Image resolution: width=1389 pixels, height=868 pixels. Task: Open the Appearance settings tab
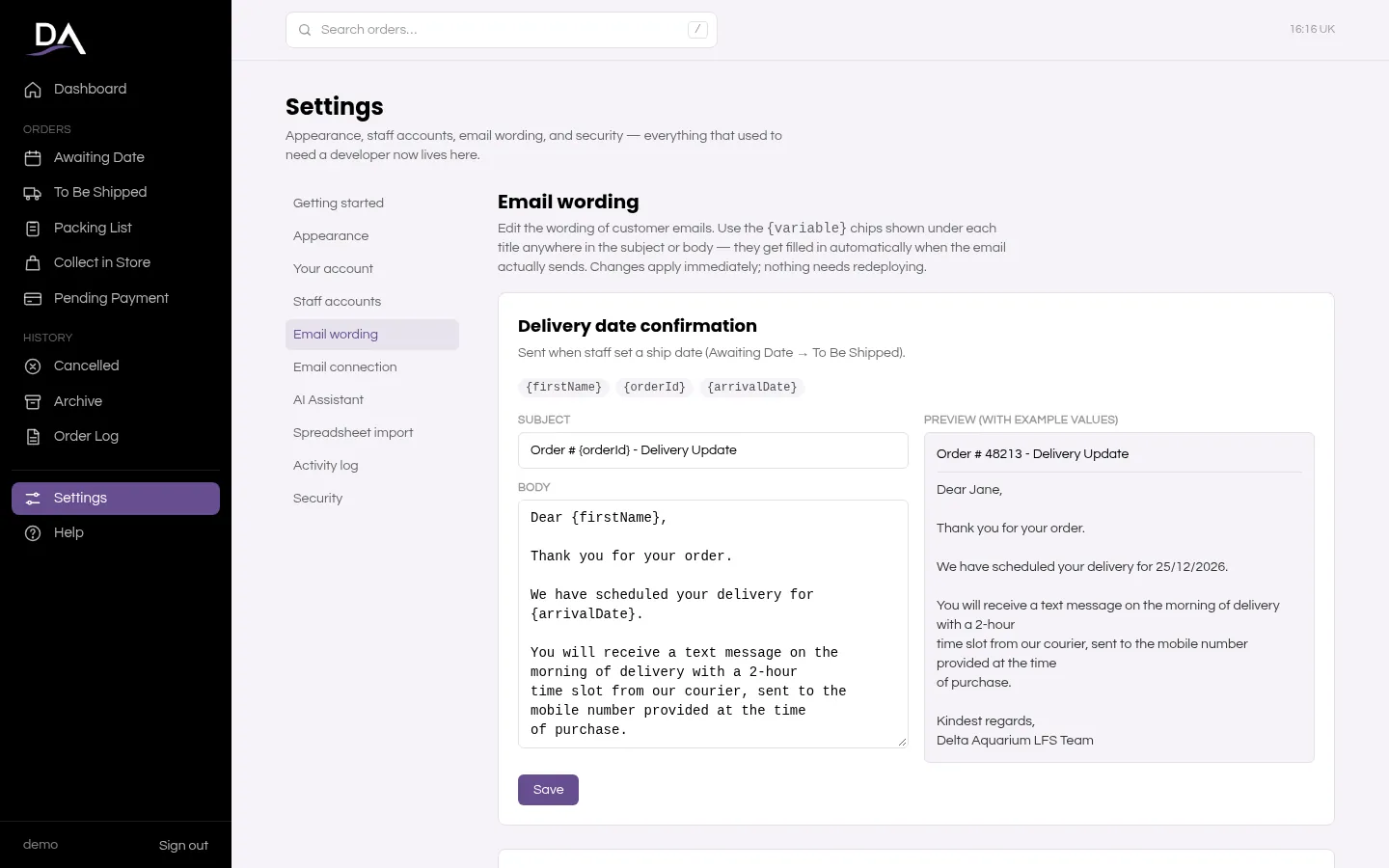pyautogui.click(x=372, y=236)
